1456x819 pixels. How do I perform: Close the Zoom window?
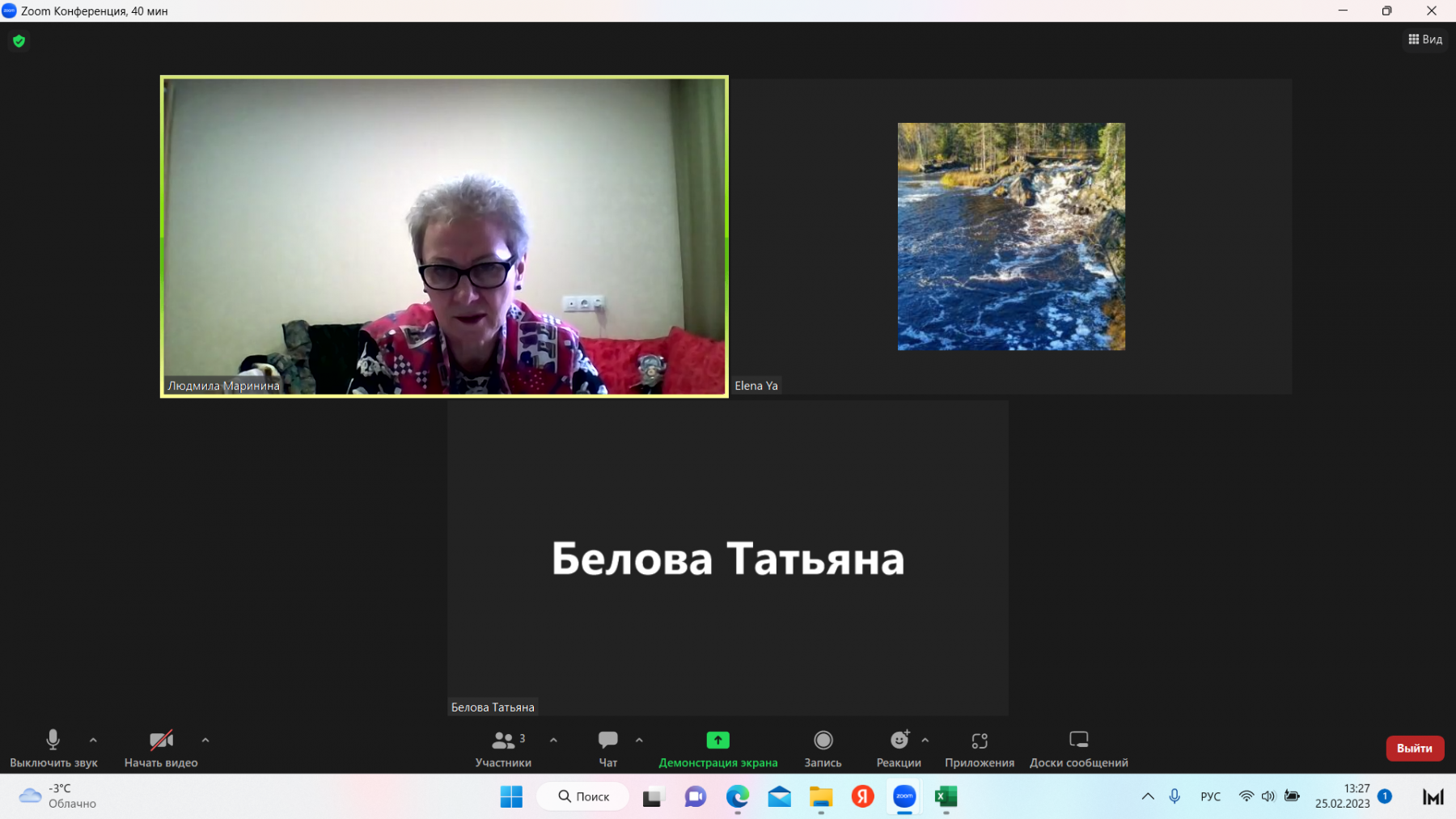pyautogui.click(x=1432, y=11)
